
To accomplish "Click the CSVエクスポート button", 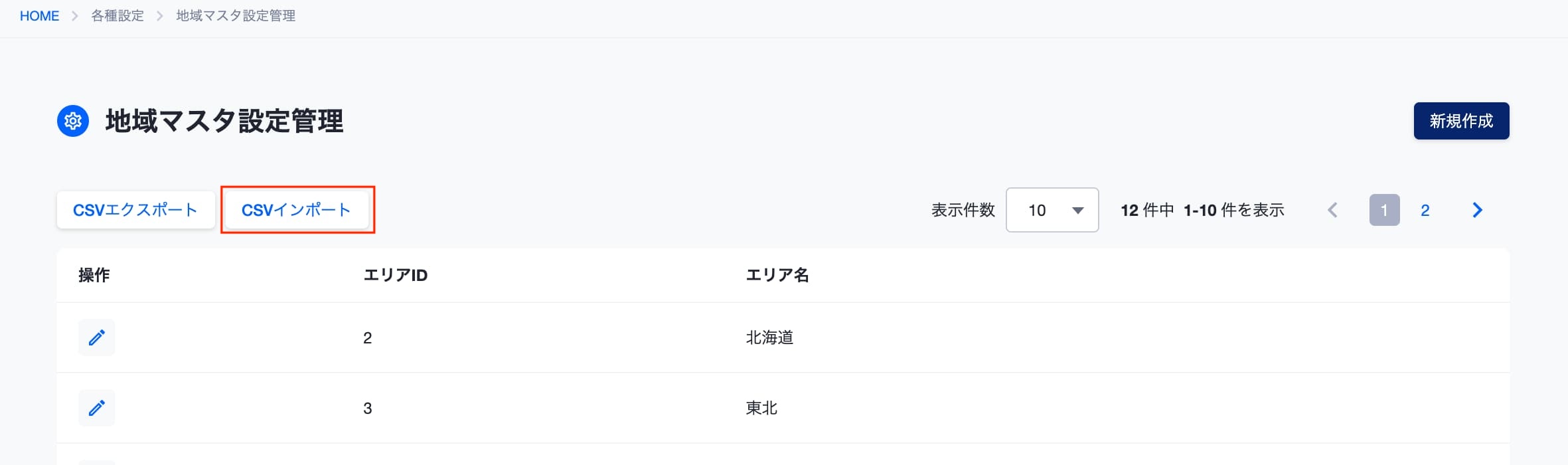I will (x=135, y=210).
